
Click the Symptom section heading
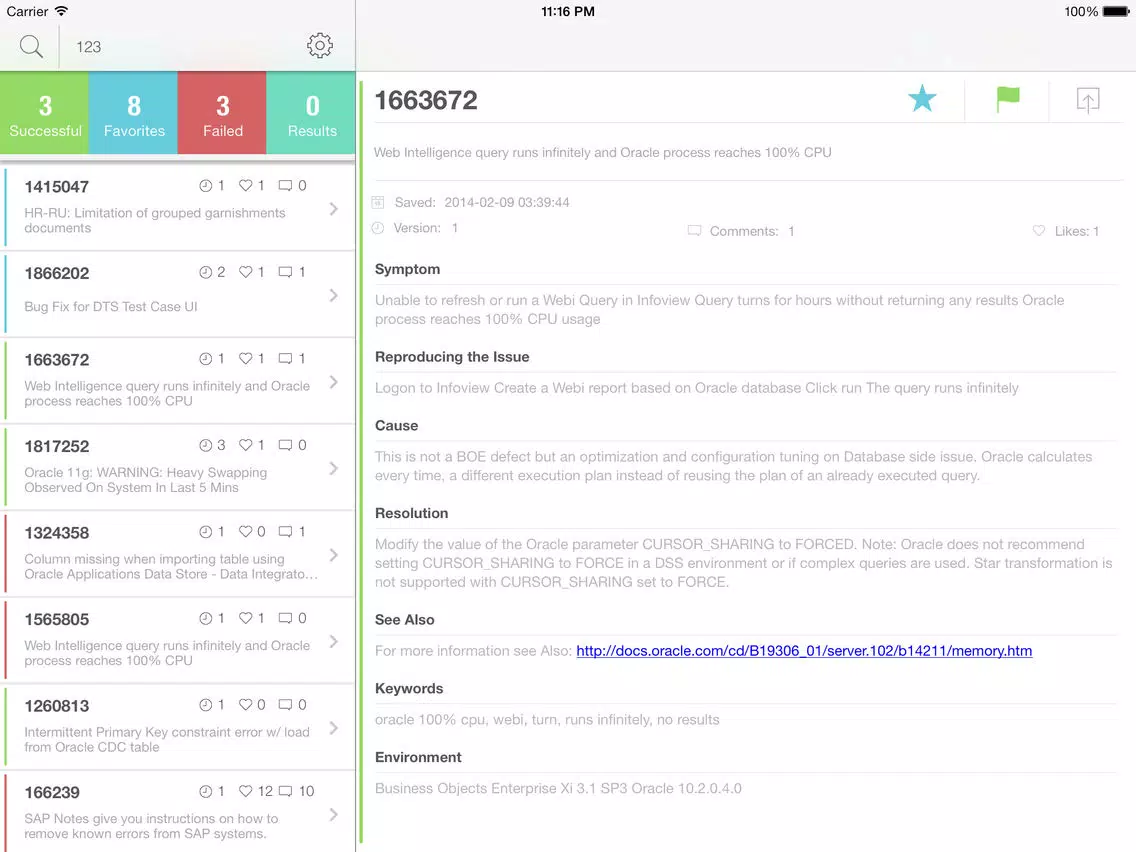click(407, 269)
